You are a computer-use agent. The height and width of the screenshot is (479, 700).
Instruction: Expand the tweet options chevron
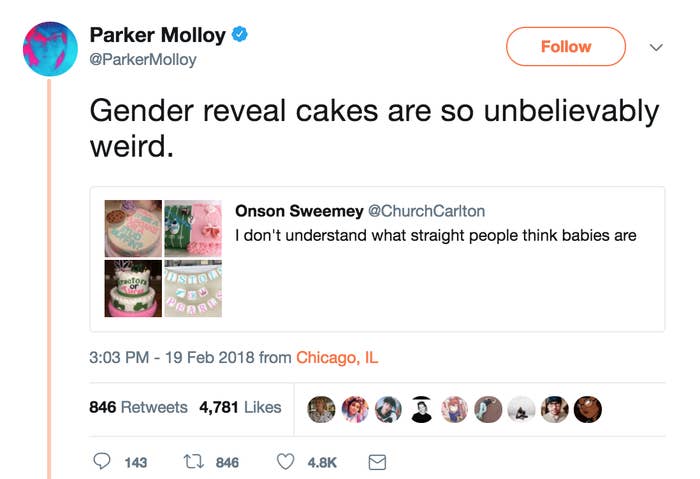(656, 47)
